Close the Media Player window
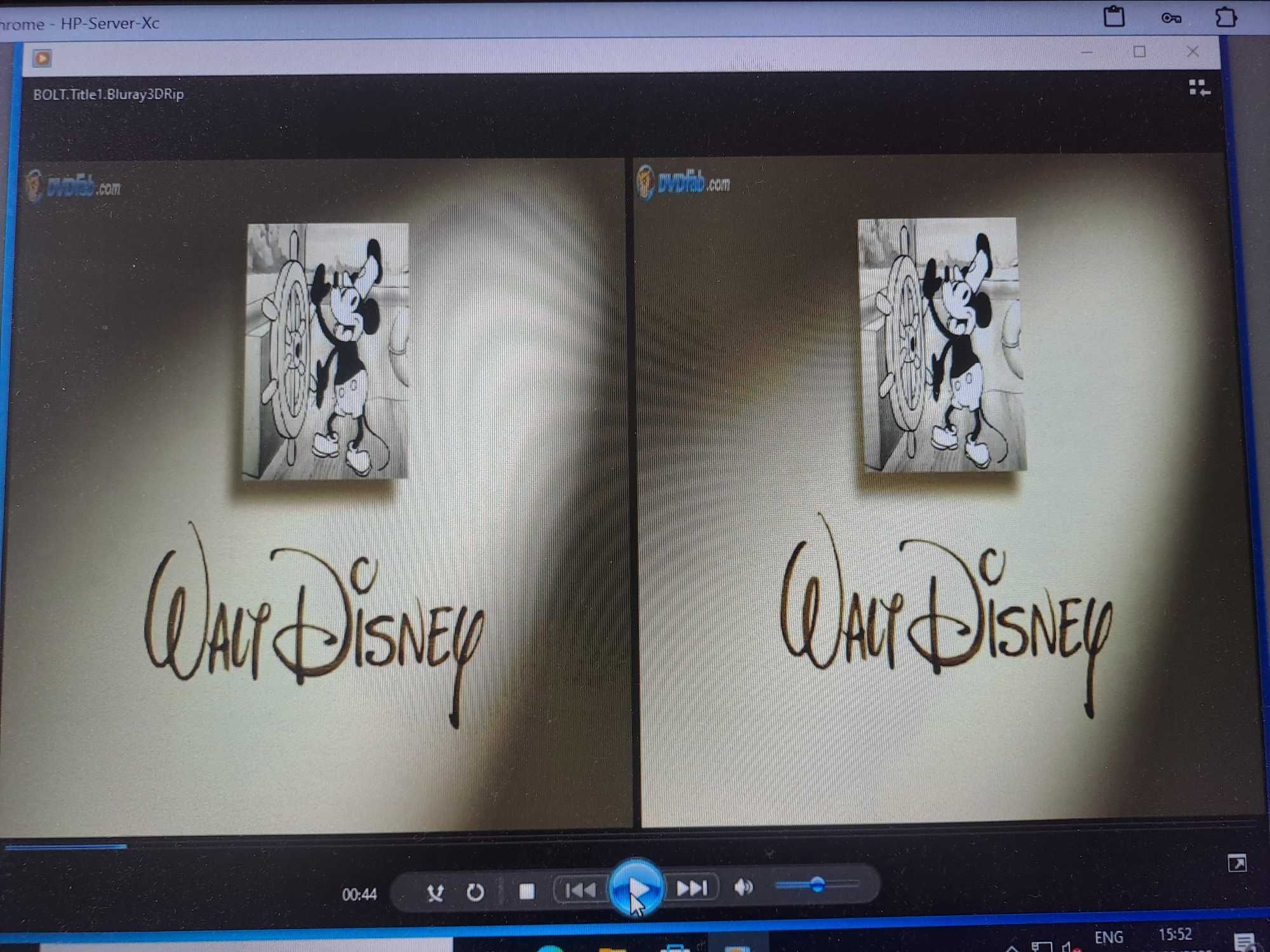This screenshot has width=1270, height=952. [1193, 51]
